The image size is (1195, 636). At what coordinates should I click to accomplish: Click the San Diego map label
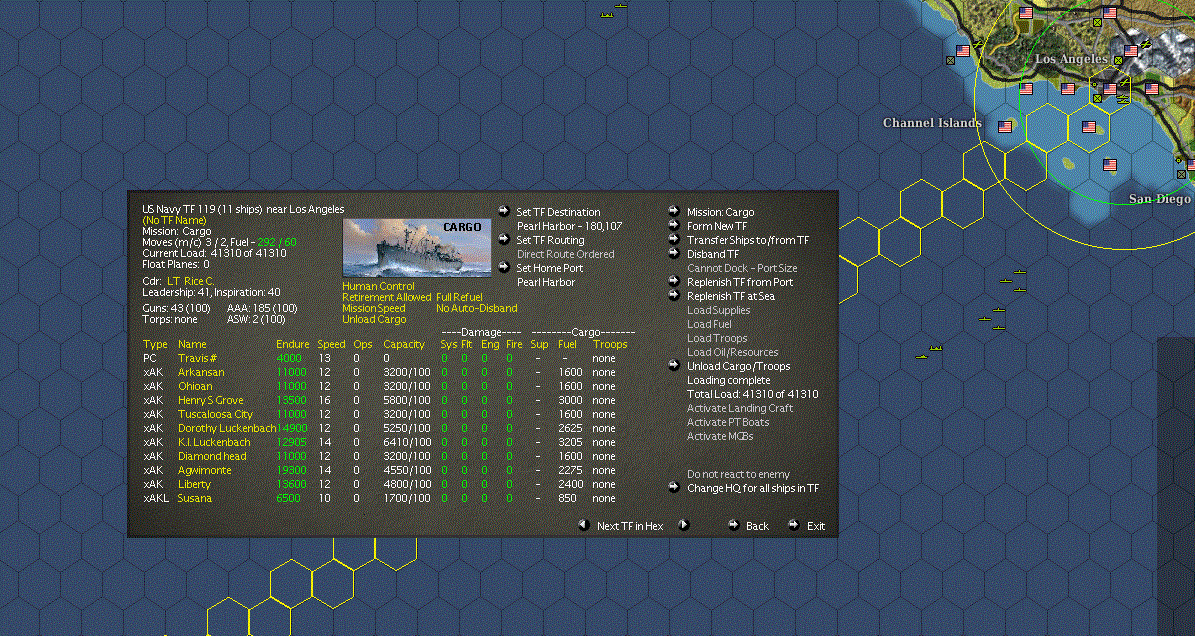point(1159,199)
